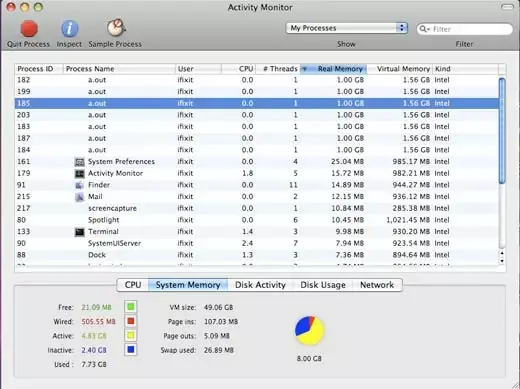520x389 pixels.
Task: Open the Inspect info icon
Action: tap(69, 28)
